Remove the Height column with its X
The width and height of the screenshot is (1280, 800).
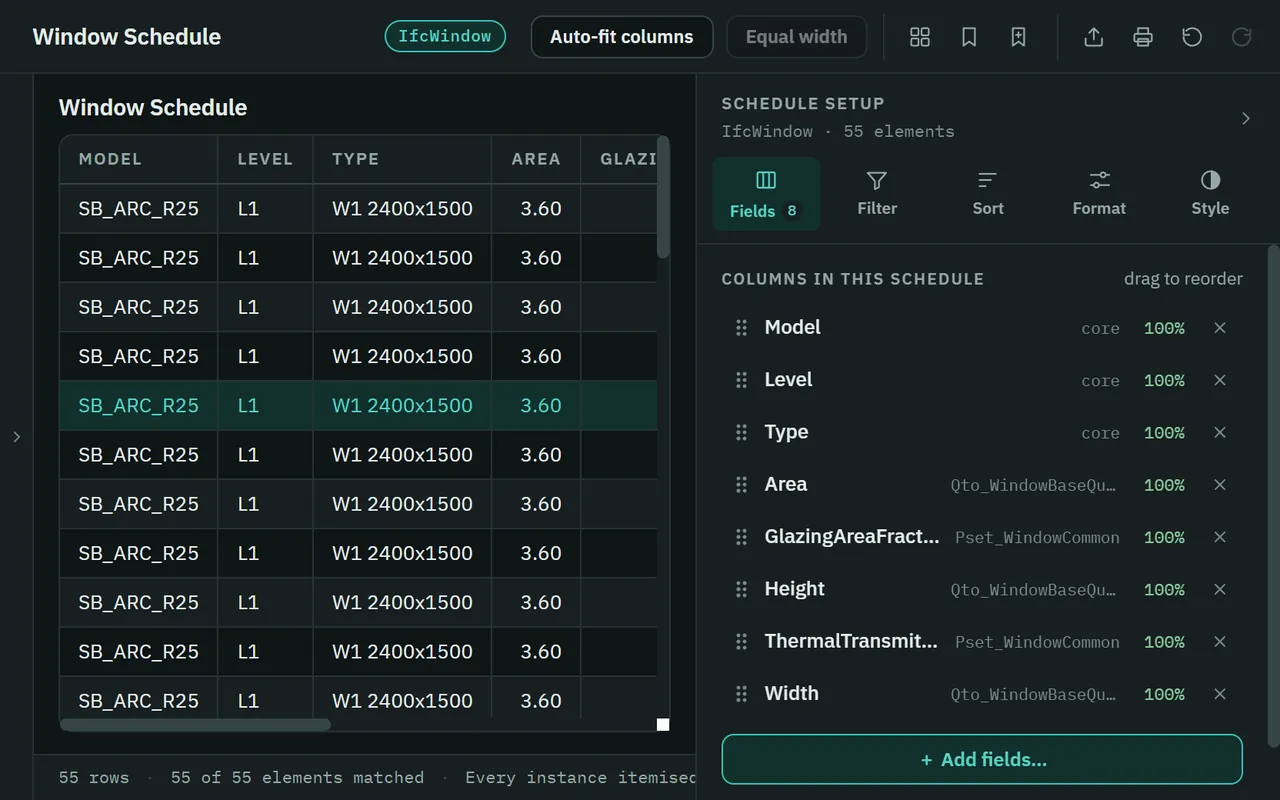click(x=1220, y=589)
